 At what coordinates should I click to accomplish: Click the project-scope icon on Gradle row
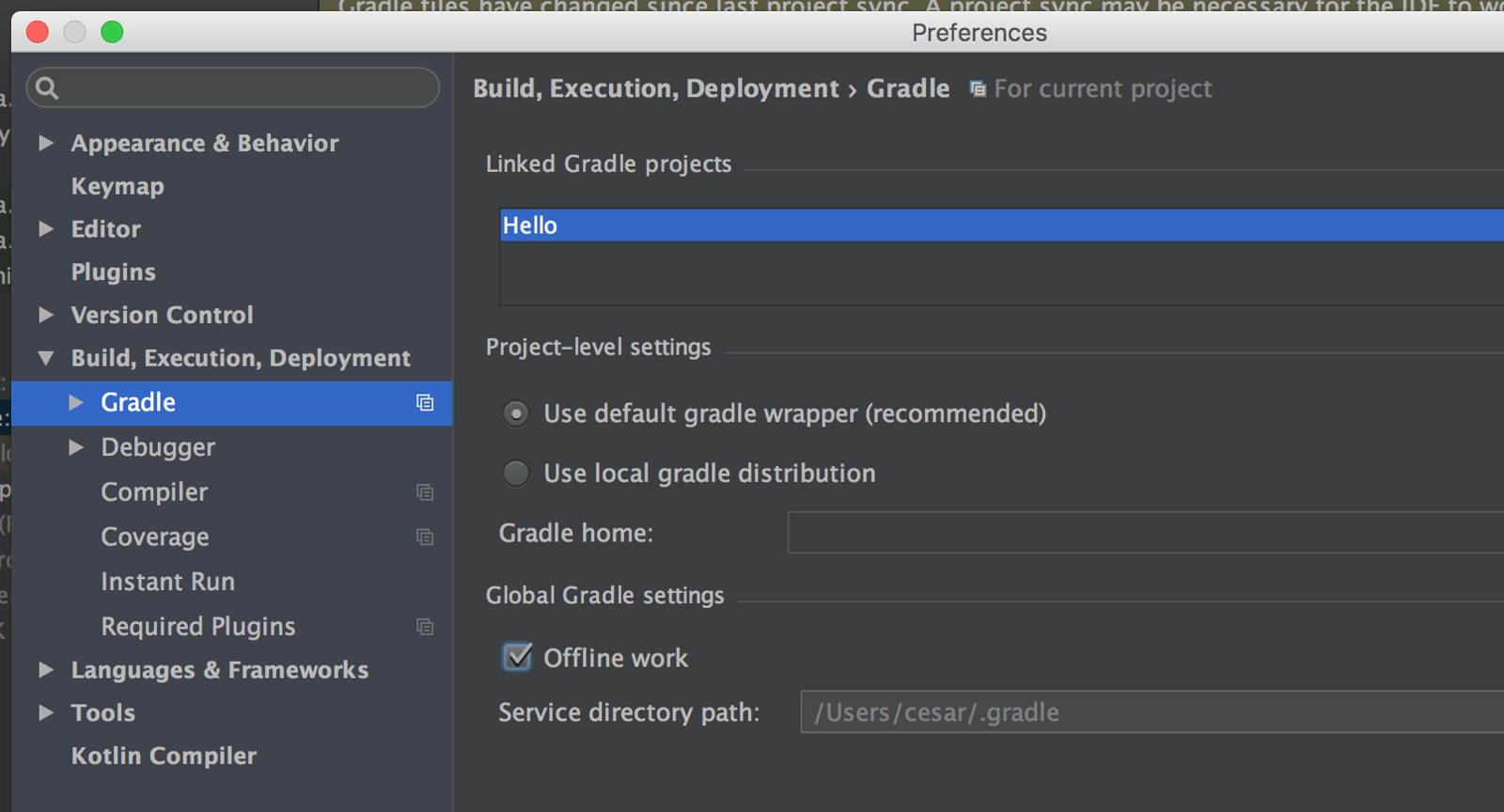425,402
